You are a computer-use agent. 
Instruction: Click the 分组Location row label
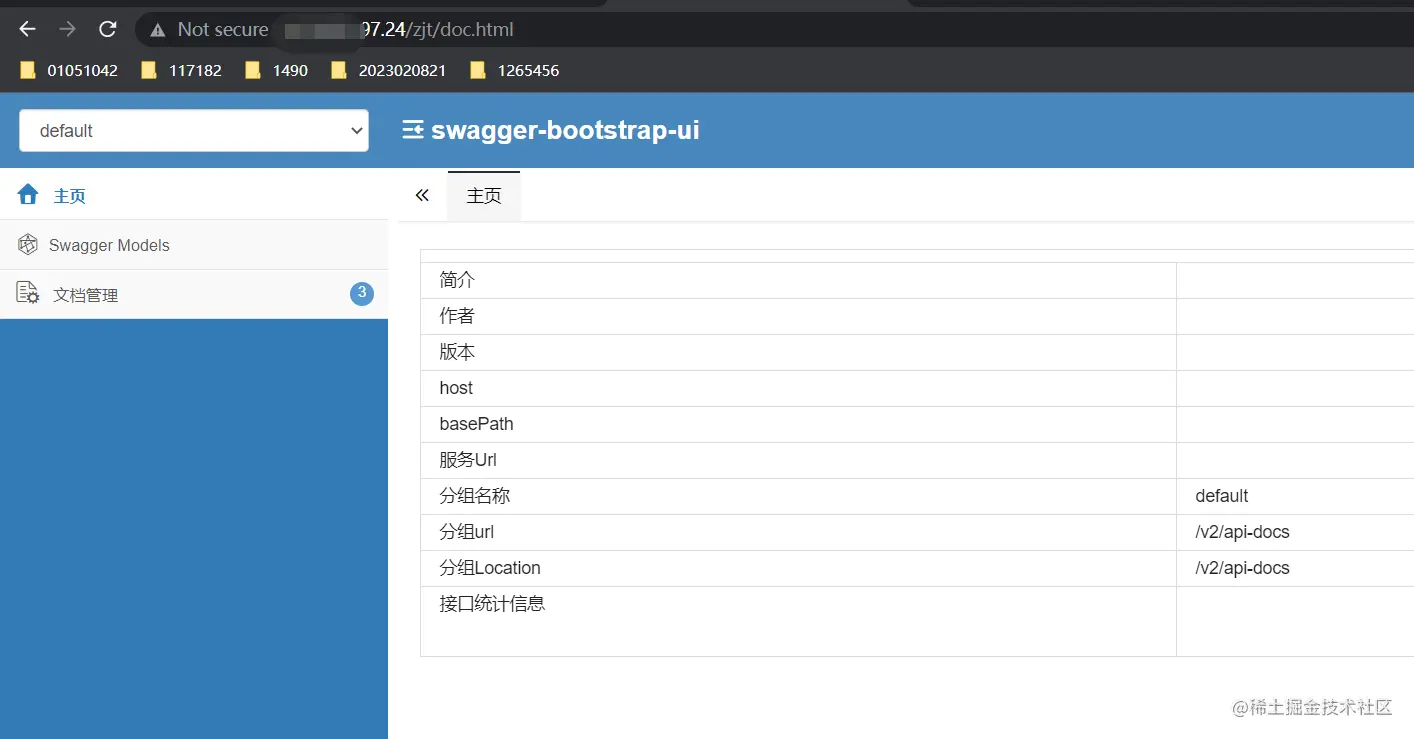(x=490, y=568)
